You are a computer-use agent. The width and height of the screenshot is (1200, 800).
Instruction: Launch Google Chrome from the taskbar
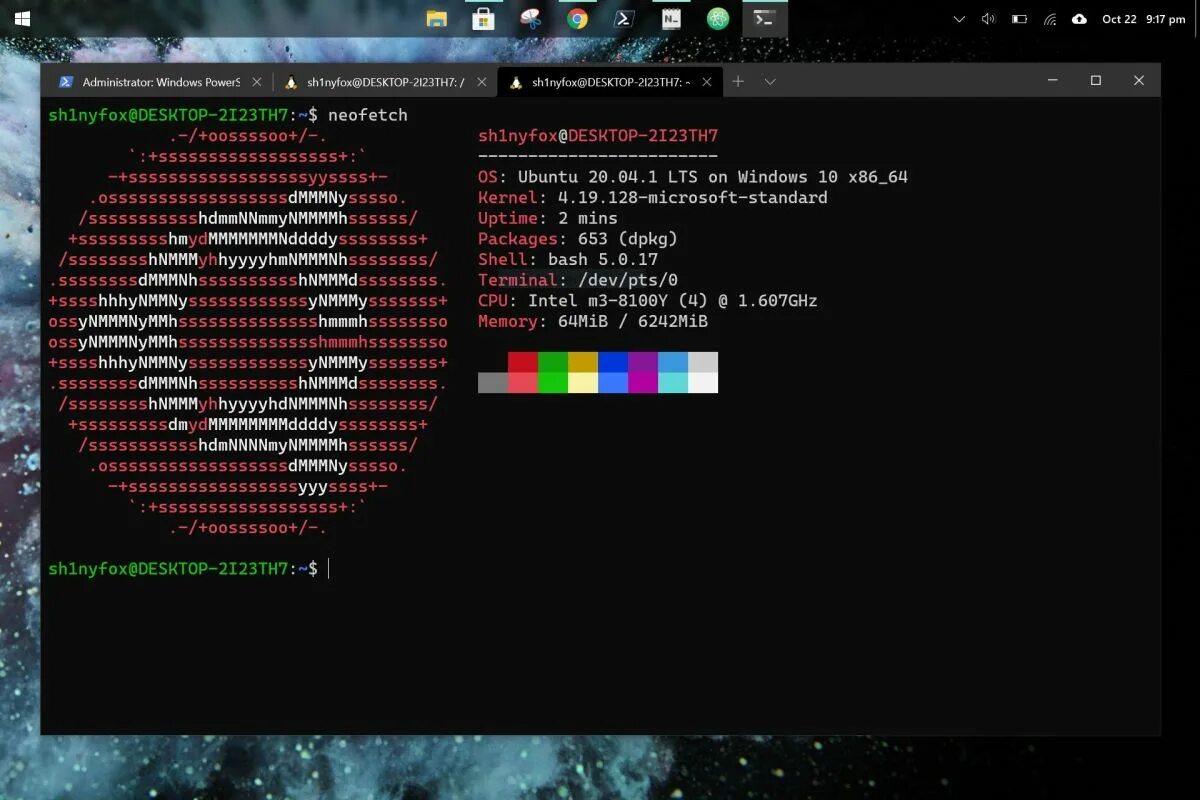[x=576, y=18]
